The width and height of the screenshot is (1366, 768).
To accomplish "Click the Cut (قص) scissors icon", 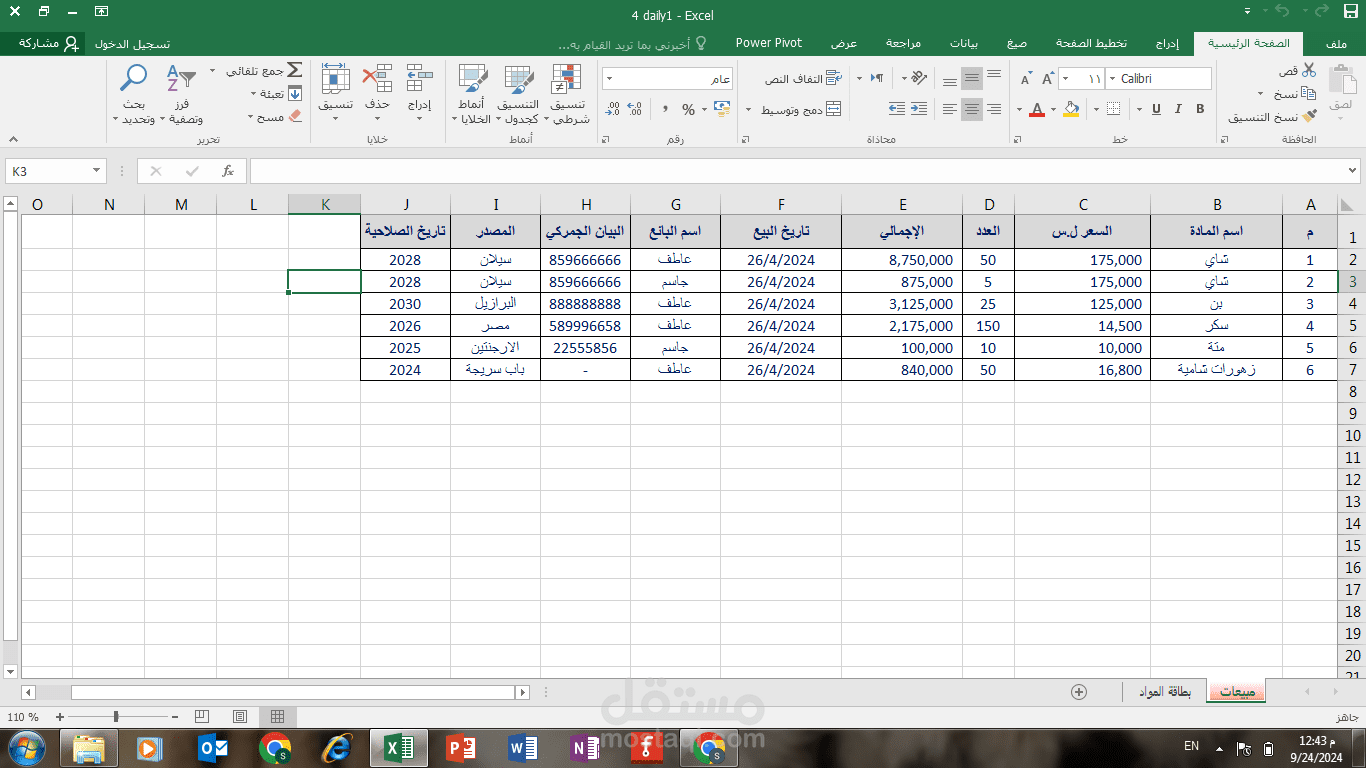I will point(1309,70).
